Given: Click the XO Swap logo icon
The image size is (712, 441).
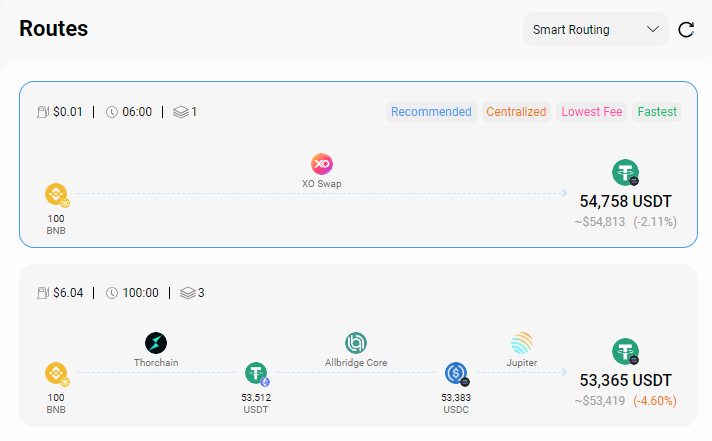Looking at the screenshot, I should click(x=321, y=164).
